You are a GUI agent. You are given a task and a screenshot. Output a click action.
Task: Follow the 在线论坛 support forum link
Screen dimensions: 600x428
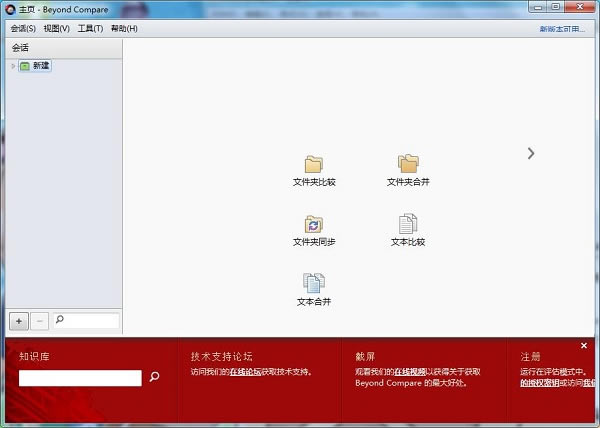245,372
